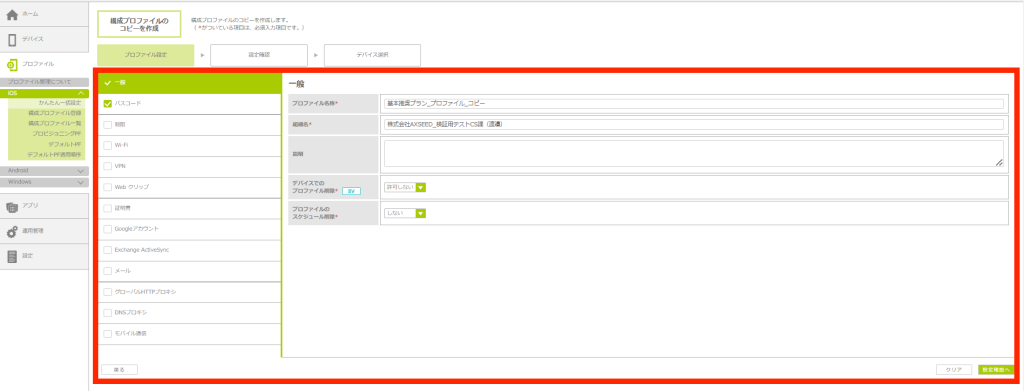The image size is (1024, 391).
Task: Click the Home house icon in sidebar
Action: tap(12, 14)
